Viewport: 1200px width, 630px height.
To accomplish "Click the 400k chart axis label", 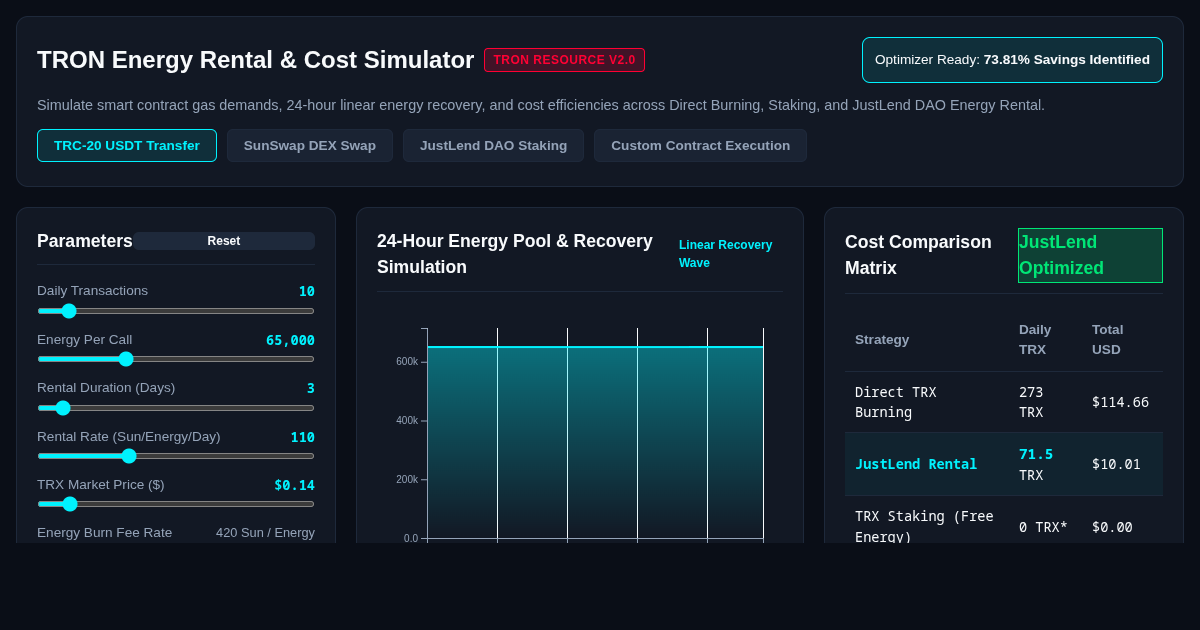I will (407, 421).
